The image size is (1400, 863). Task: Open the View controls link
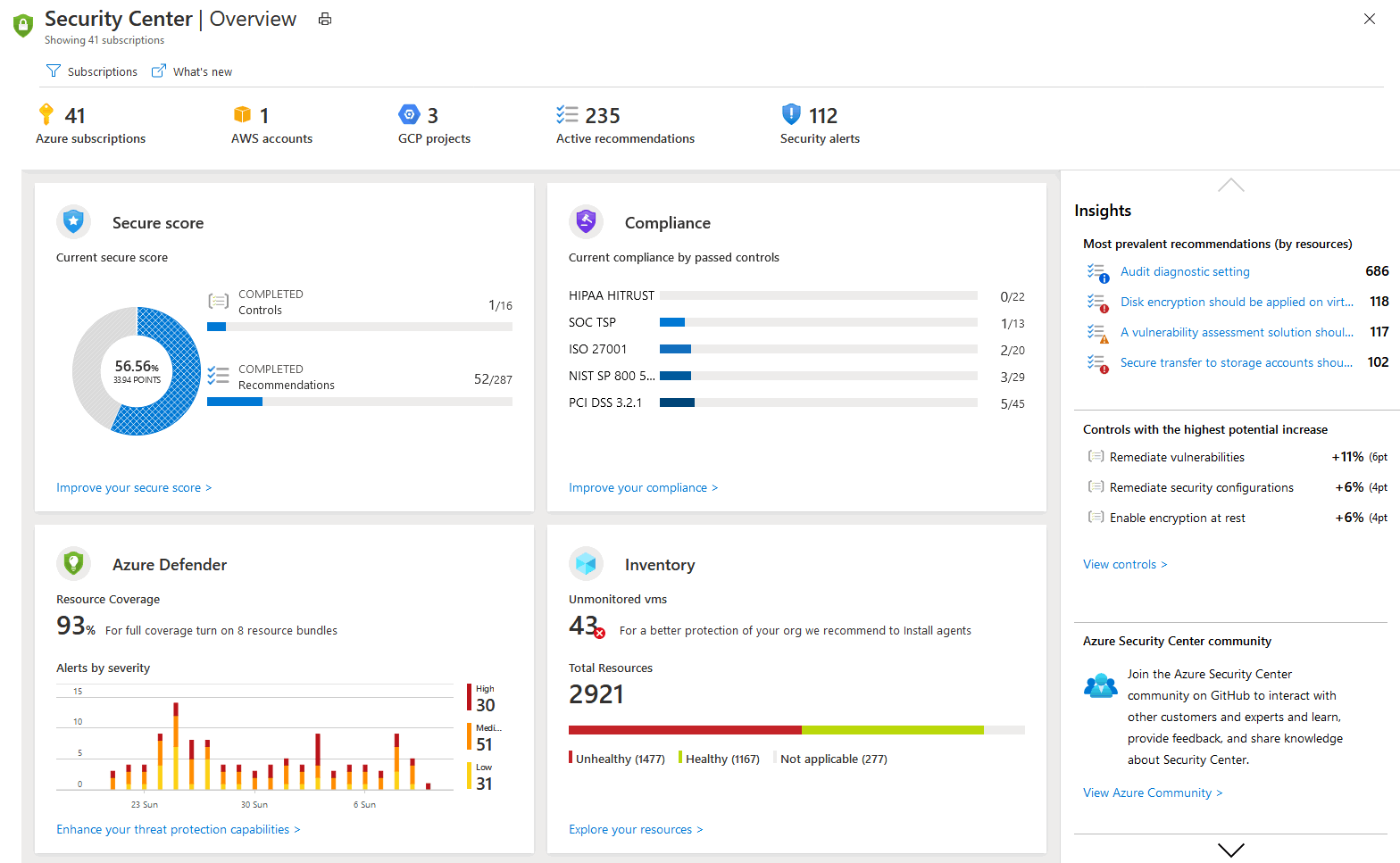1125,564
